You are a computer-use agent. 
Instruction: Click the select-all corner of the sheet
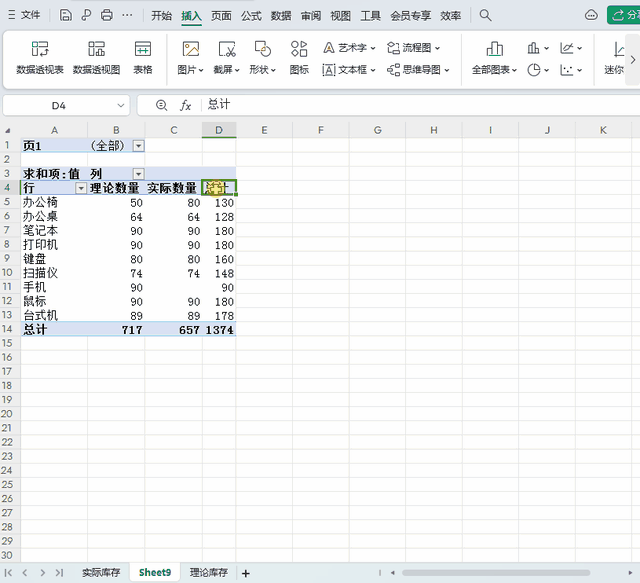(x=7, y=130)
